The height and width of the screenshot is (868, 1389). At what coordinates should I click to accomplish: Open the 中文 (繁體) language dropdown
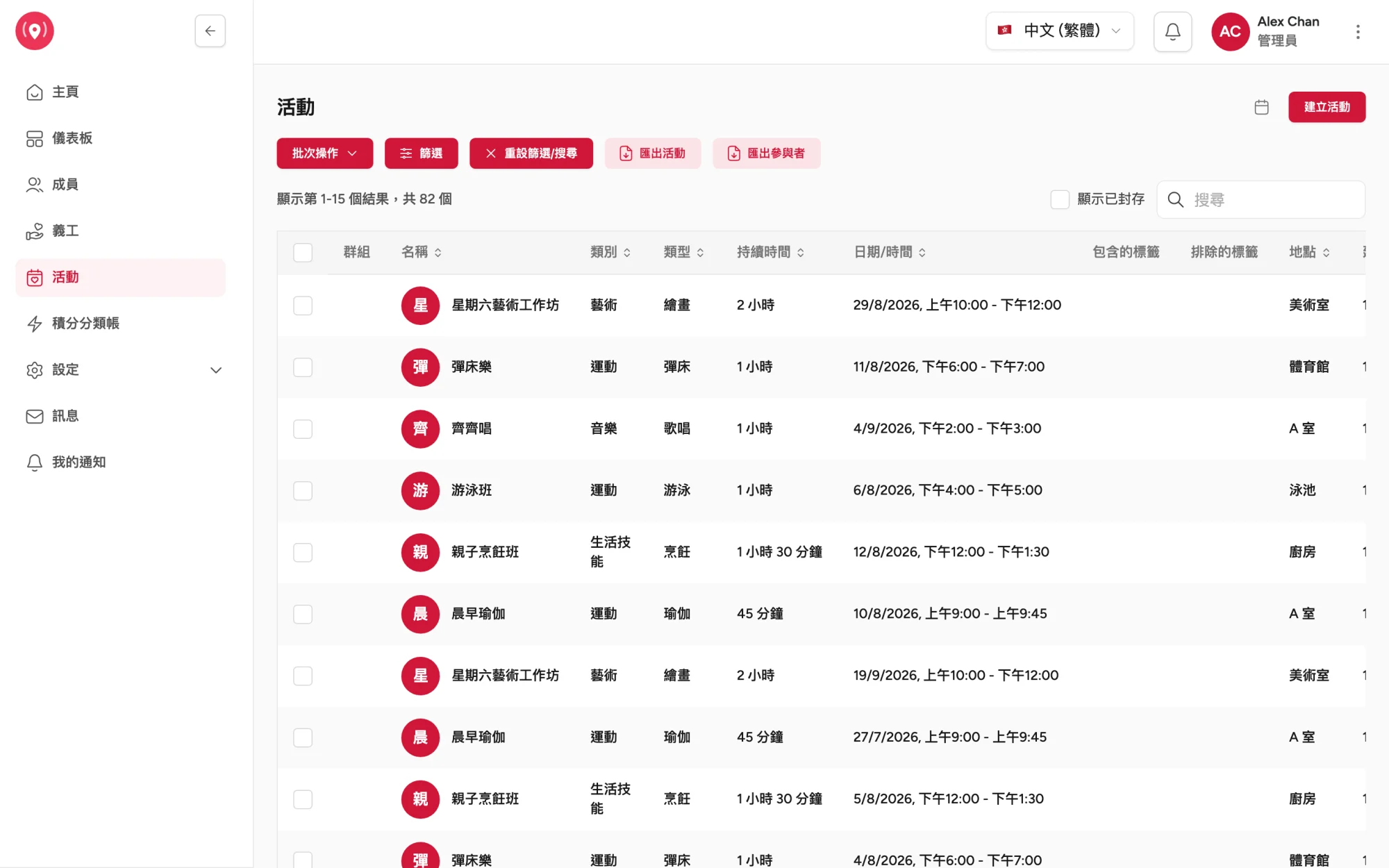(1060, 31)
